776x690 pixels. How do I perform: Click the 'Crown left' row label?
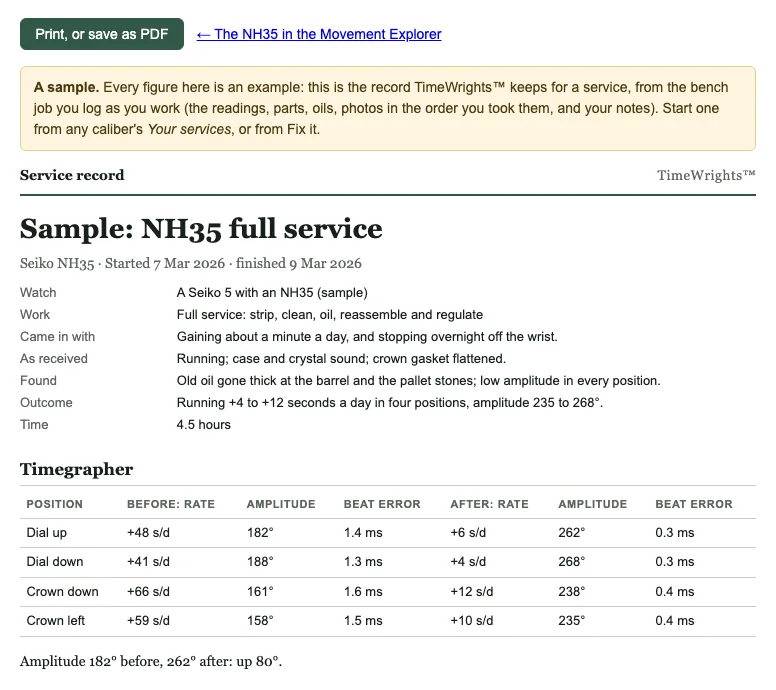(56, 621)
